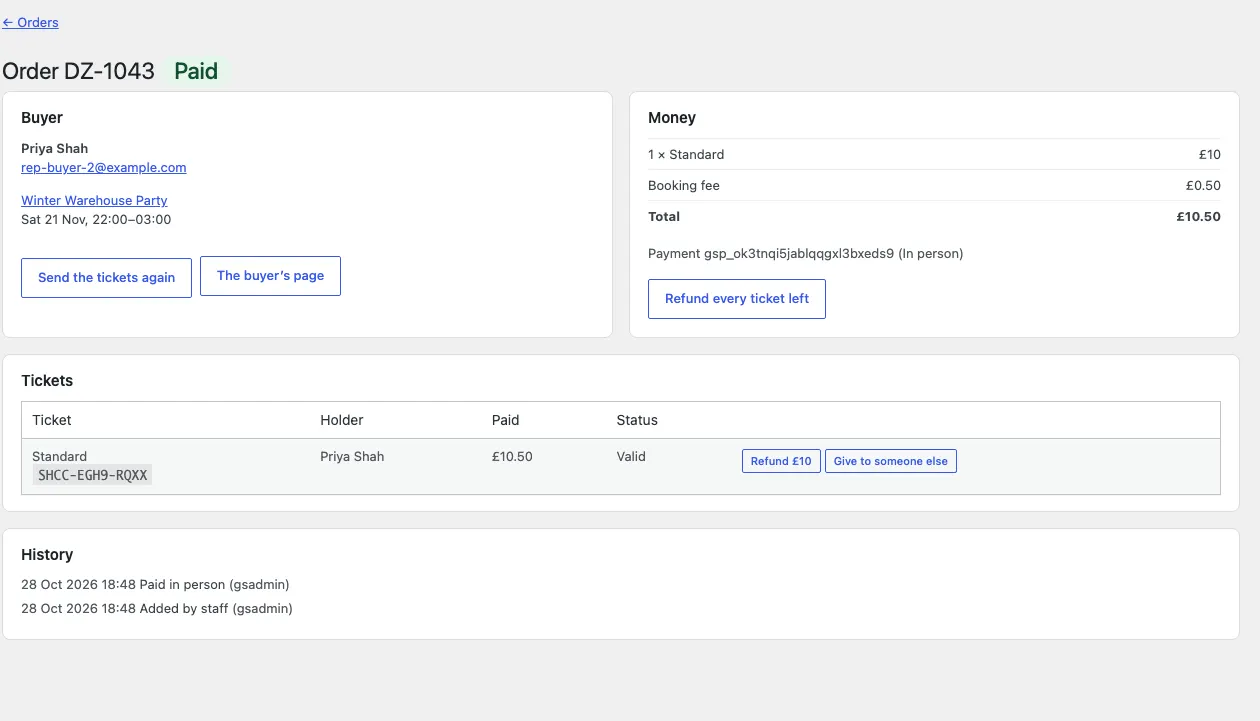Click the Added by staff history entry

(157, 608)
